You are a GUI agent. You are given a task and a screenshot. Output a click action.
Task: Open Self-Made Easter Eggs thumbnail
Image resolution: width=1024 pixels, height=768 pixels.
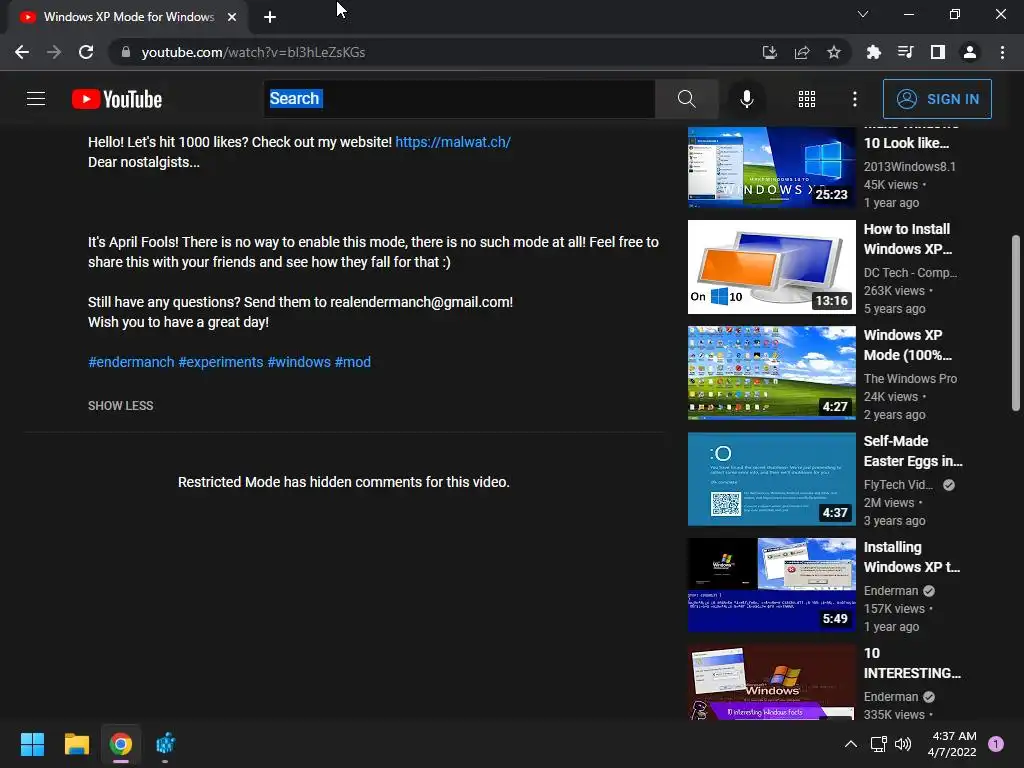(771, 479)
